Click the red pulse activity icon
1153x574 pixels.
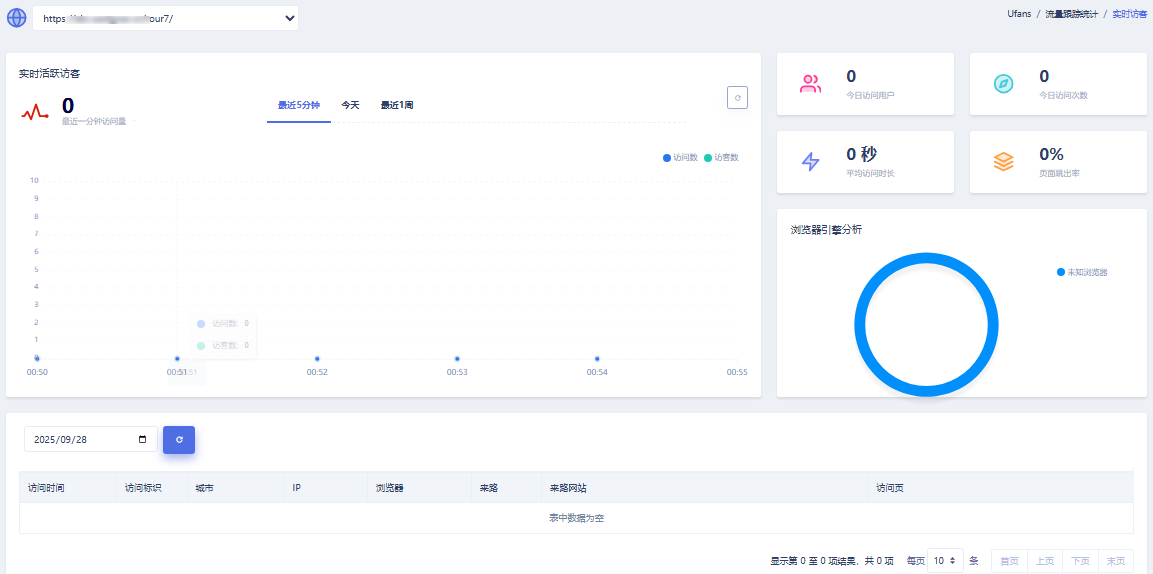(36, 112)
